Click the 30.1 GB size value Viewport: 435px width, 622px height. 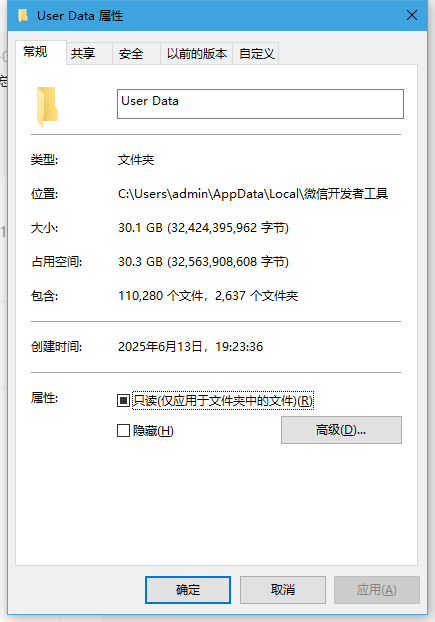pos(203,228)
